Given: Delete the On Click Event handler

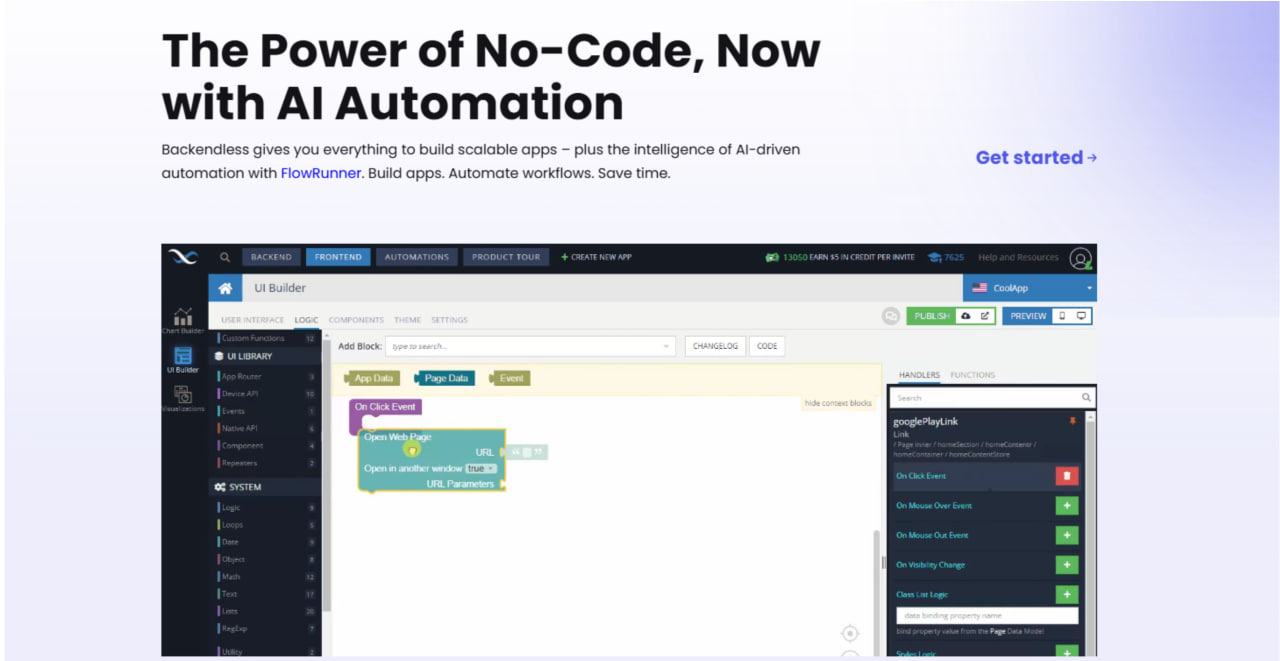Looking at the screenshot, I should coord(1067,476).
